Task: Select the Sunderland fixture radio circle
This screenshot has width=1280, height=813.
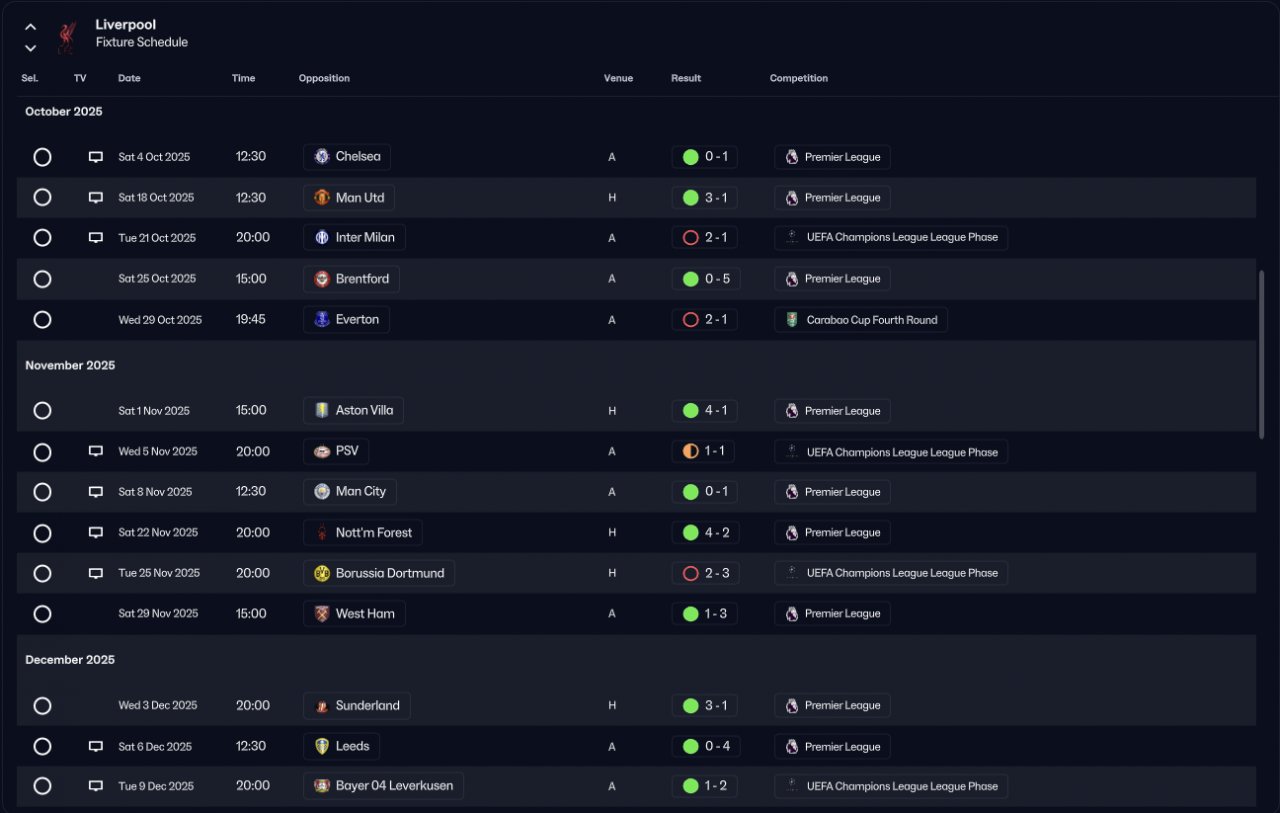Action: [x=42, y=706]
